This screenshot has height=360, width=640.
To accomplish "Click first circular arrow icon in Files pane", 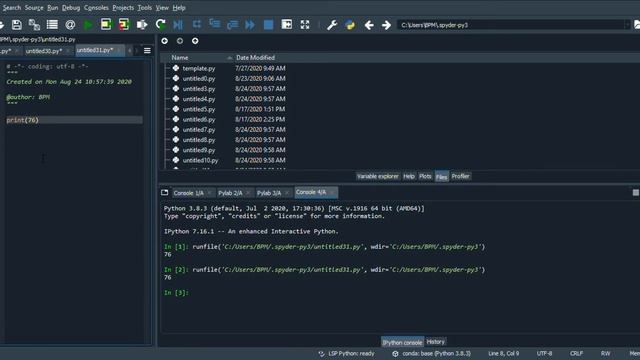I will [164, 41].
